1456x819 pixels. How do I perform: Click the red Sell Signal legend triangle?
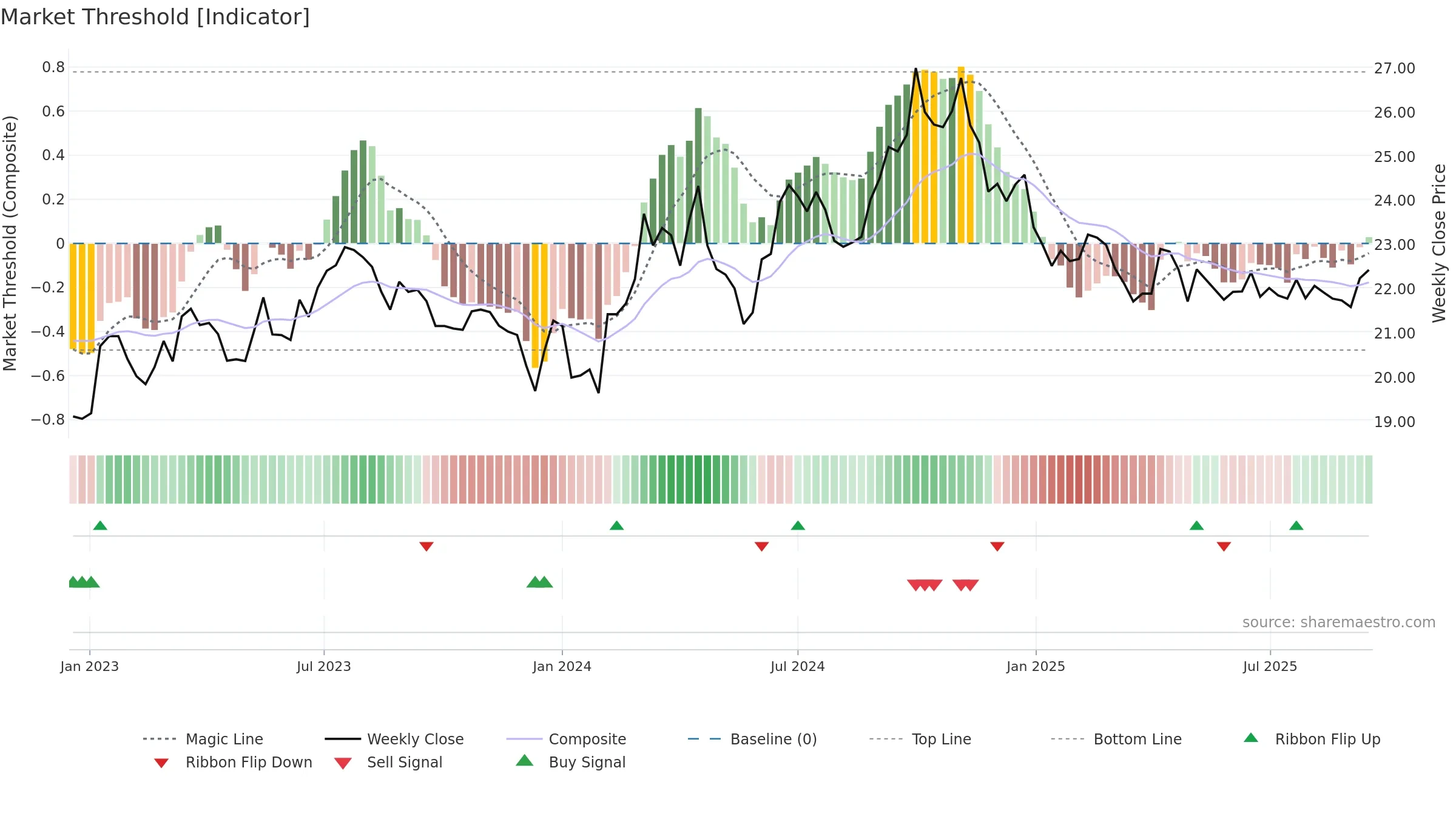click(343, 763)
